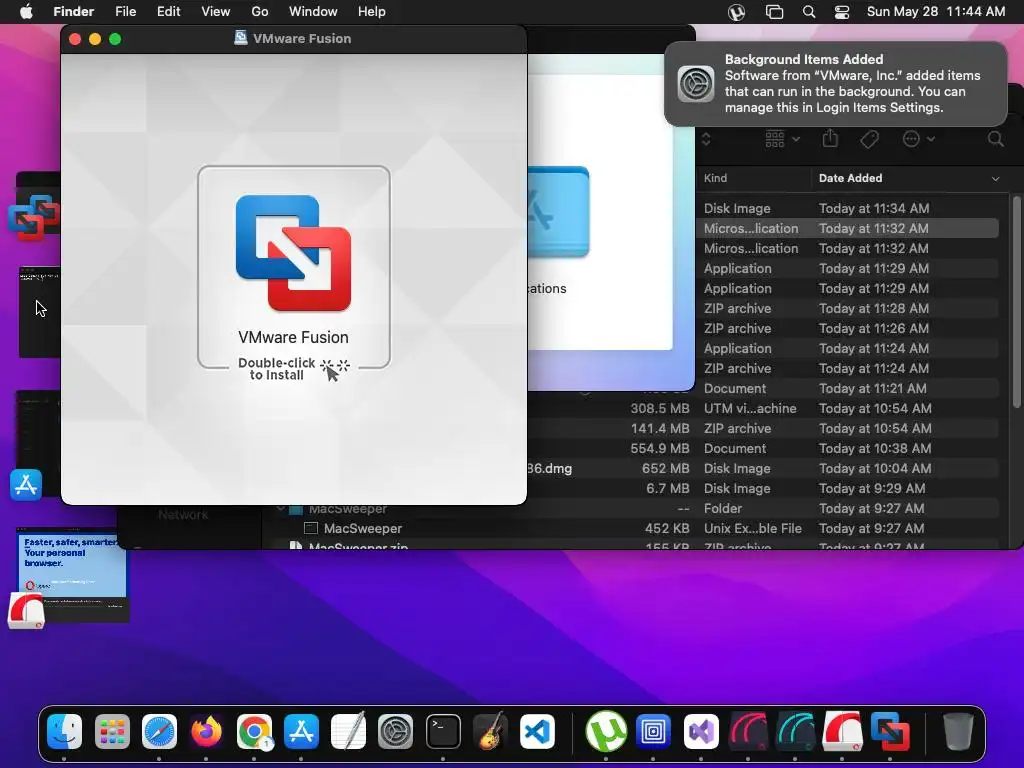The image size is (1024, 768).
Task: Click Finder window search magnifier icon
Action: point(995,138)
